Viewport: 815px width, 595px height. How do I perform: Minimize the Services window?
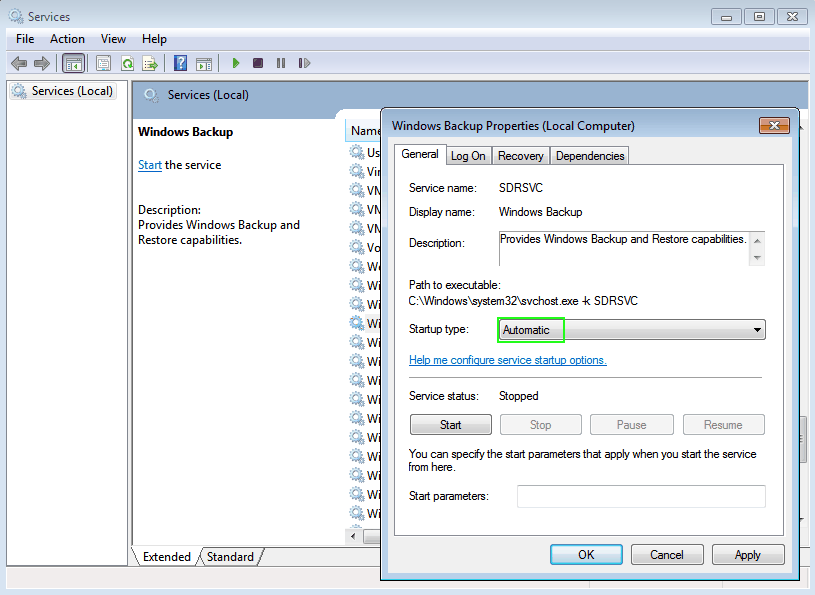(727, 17)
